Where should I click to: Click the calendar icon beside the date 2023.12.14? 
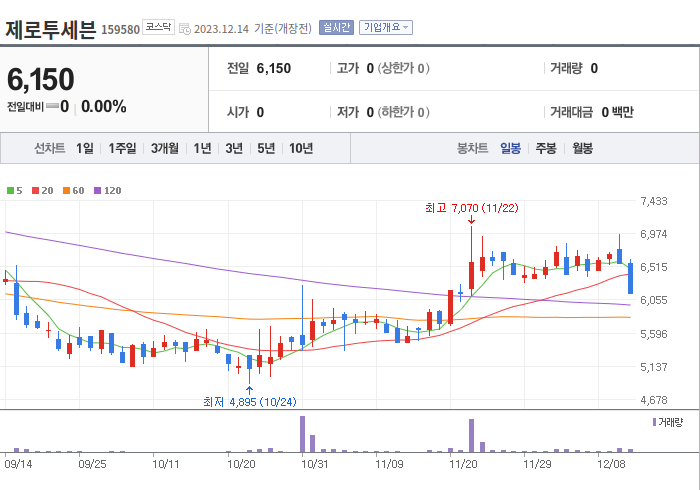click(x=184, y=29)
